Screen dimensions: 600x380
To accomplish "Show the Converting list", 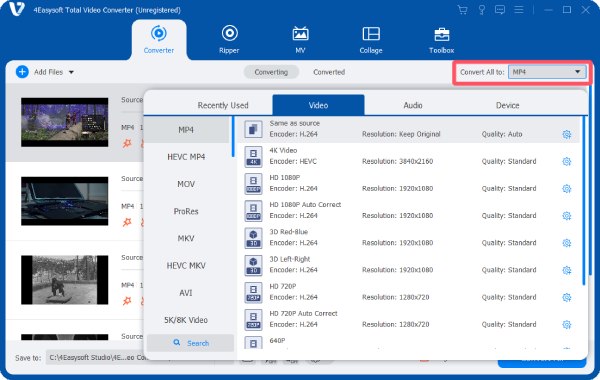I will [x=271, y=72].
